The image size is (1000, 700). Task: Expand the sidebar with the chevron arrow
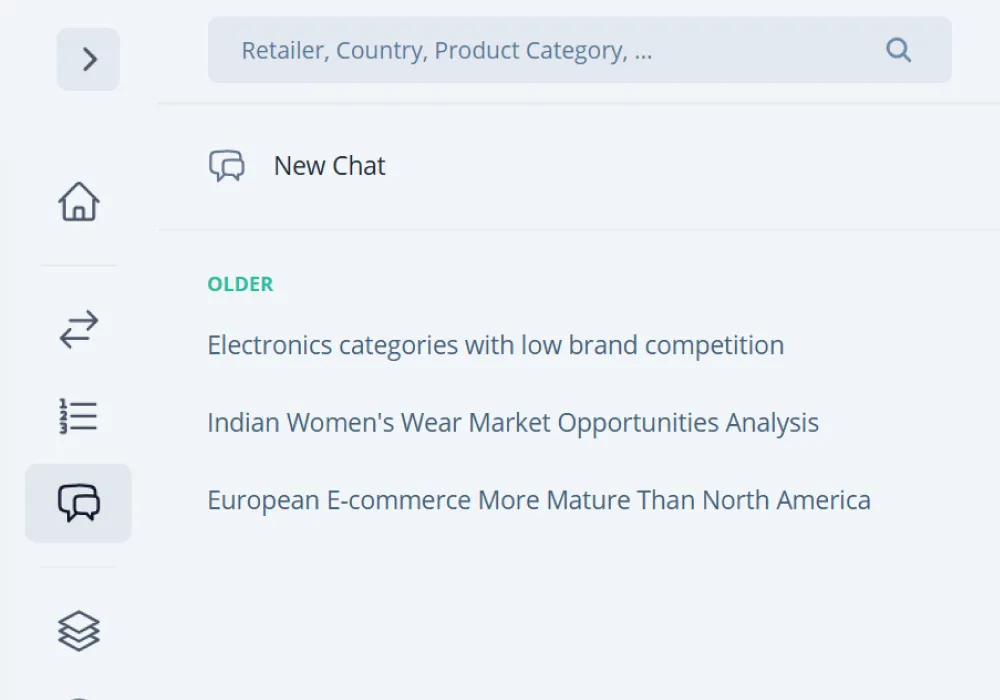click(x=89, y=60)
